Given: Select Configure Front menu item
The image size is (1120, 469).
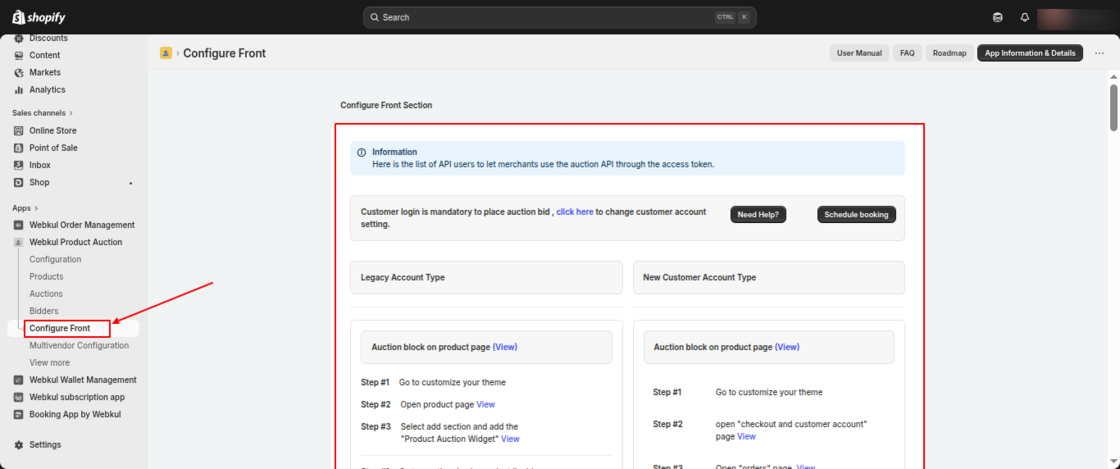Looking at the screenshot, I should 60,328.
